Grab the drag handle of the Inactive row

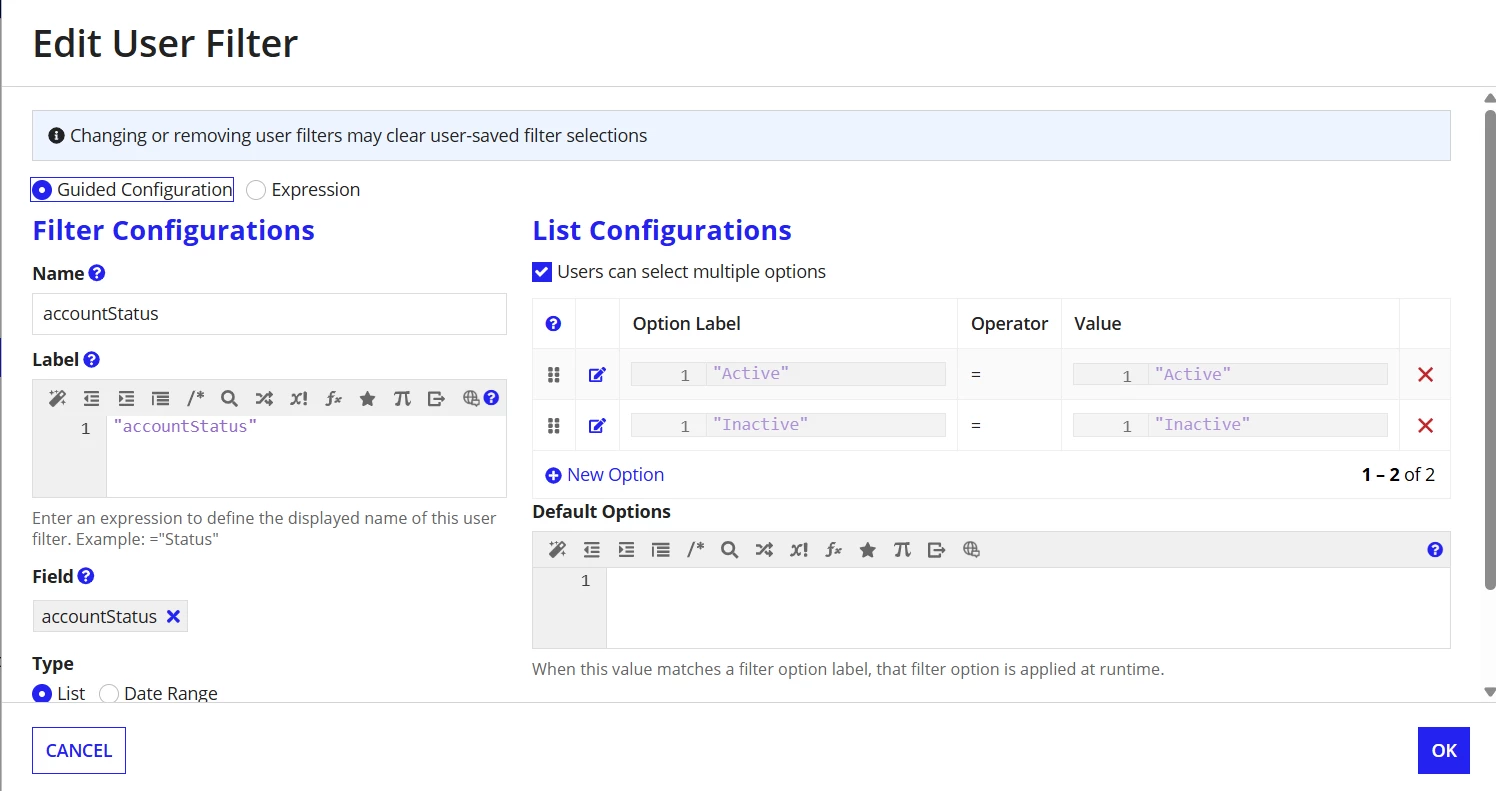tap(553, 425)
